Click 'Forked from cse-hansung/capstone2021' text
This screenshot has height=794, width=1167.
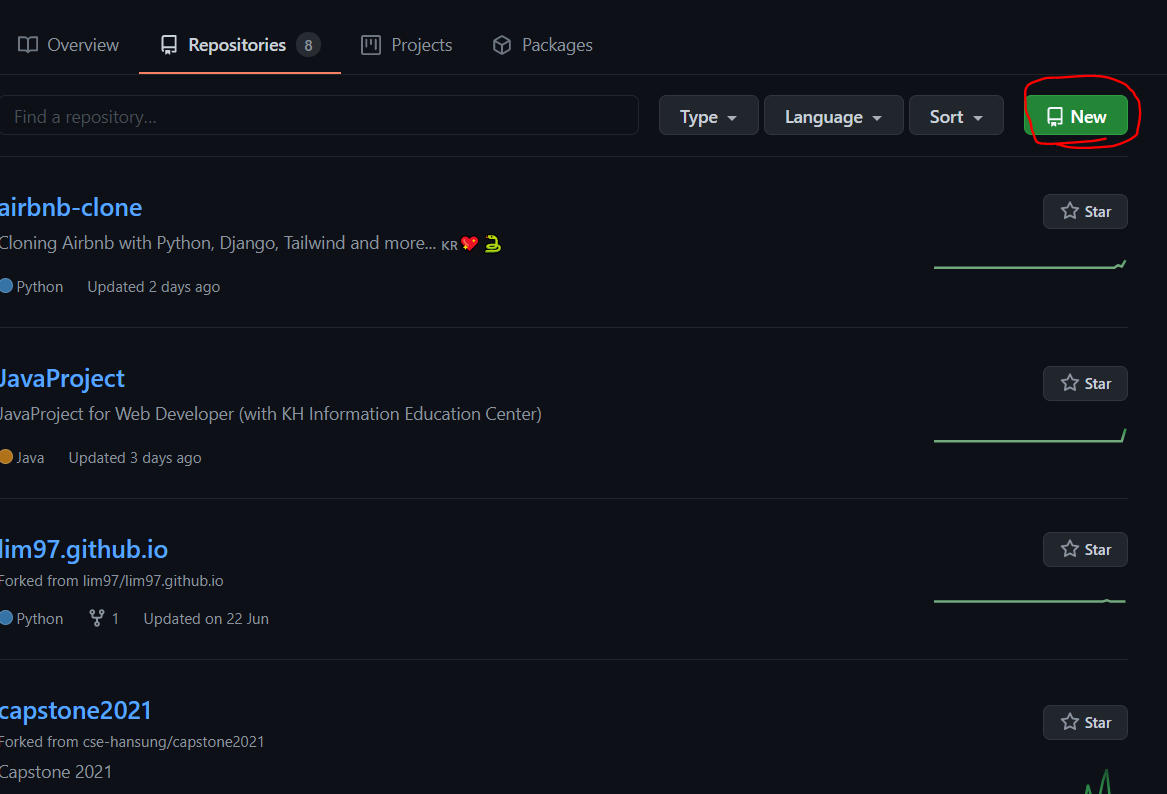click(132, 742)
